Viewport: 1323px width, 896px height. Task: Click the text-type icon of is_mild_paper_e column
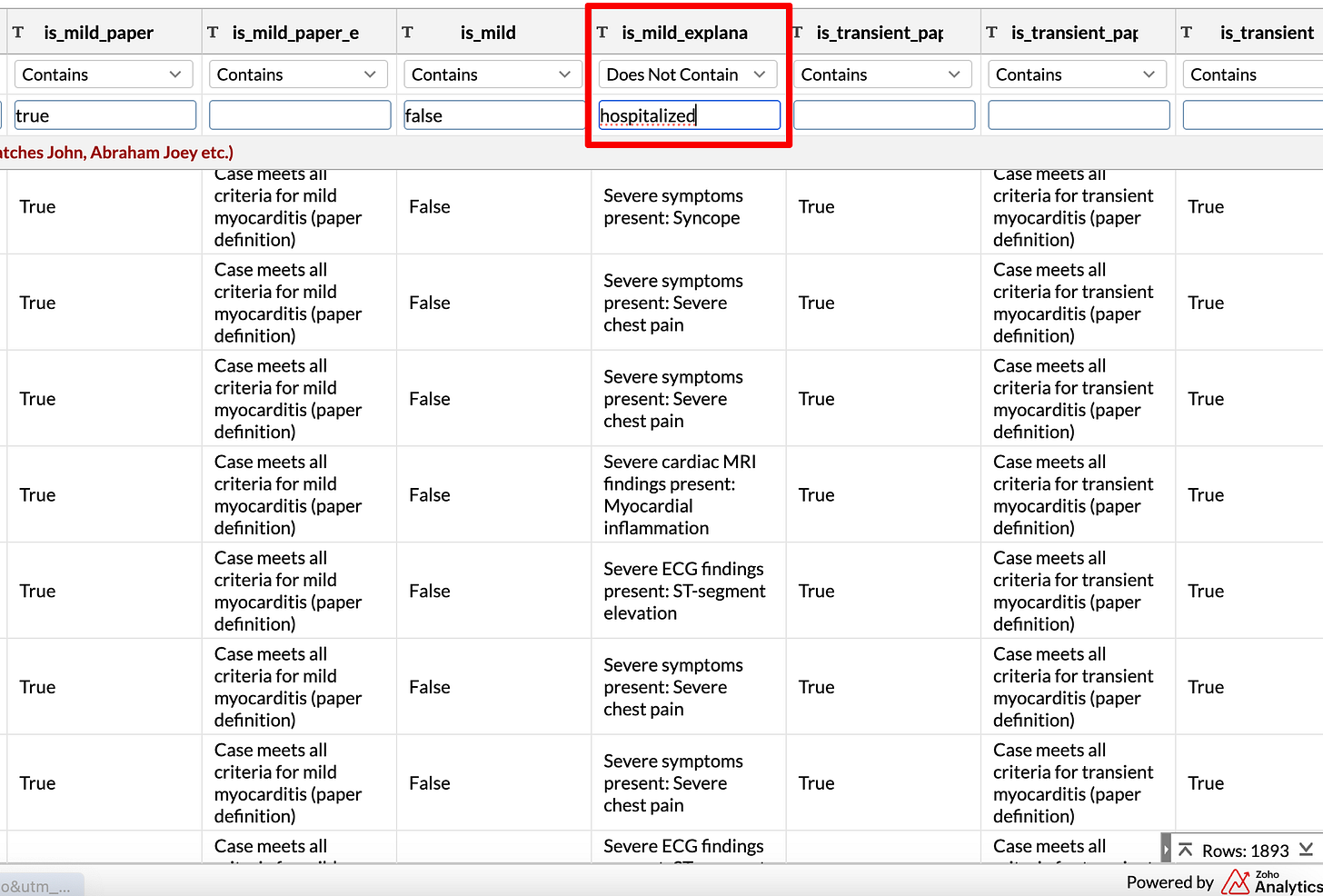click(x=213, y=33)
